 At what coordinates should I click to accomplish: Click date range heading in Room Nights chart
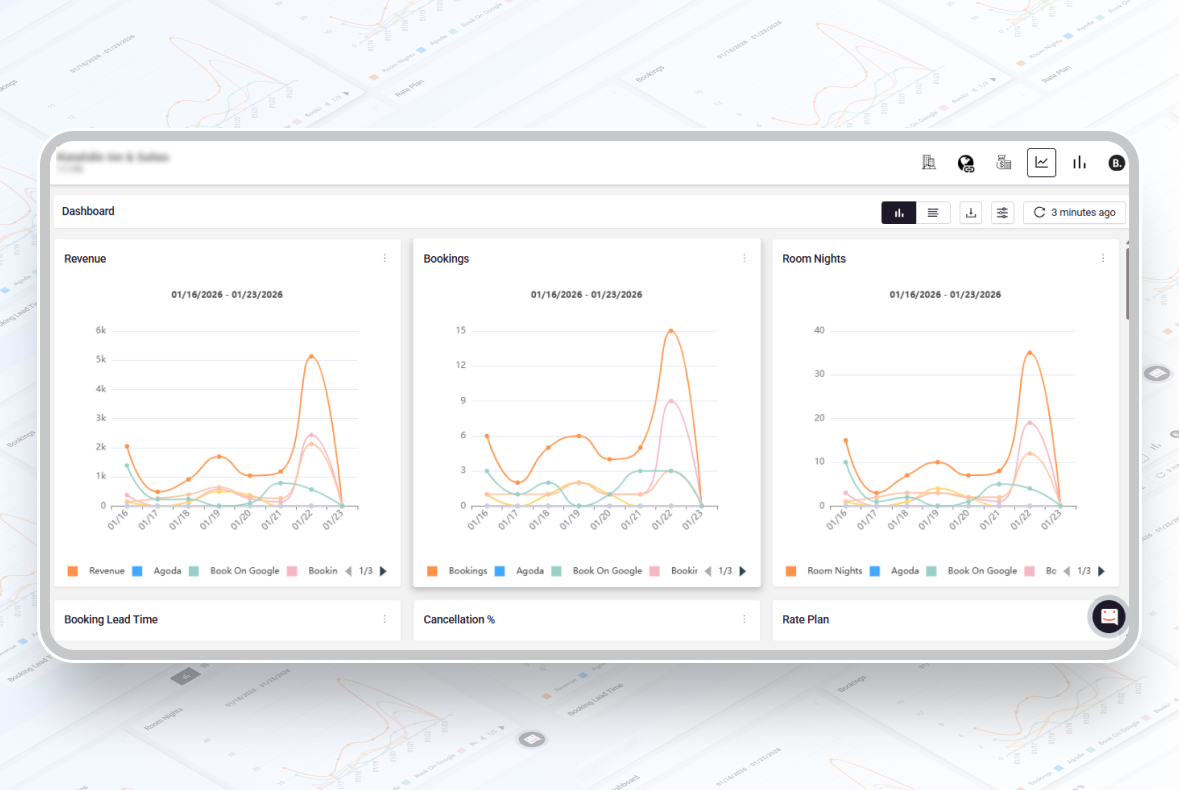tap(945, 295)
